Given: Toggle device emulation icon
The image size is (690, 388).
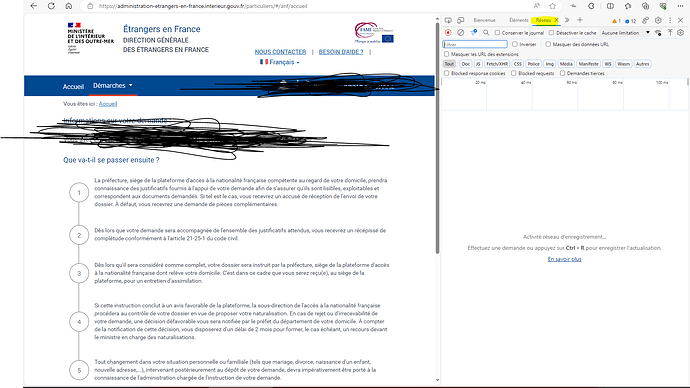Looking at the screenshot, I should point(460,20).
